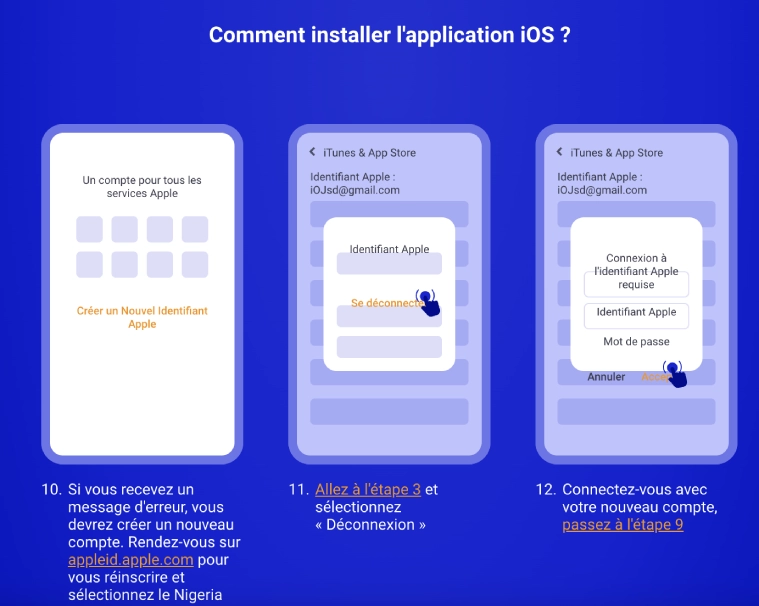Click the hand pointer icon over Se déconnecter
The width and height of the screenshot is (759, 606).
(x=428, y=302)
